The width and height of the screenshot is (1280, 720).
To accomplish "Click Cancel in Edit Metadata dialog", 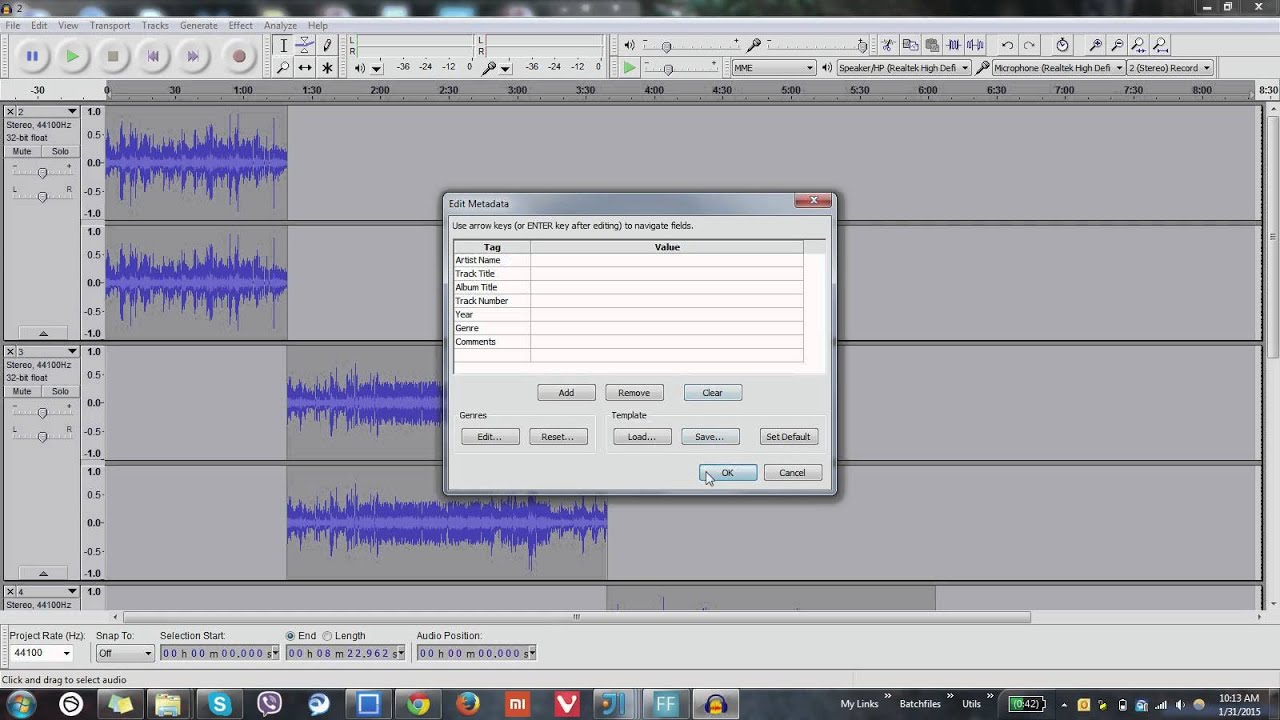I will (x=792, y=473).
